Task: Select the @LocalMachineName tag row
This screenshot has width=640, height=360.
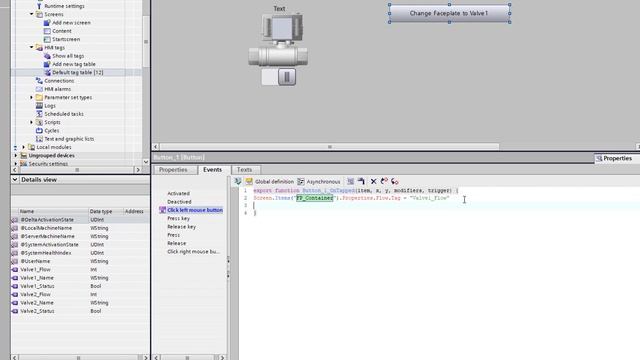Action: tap(80, 228)
